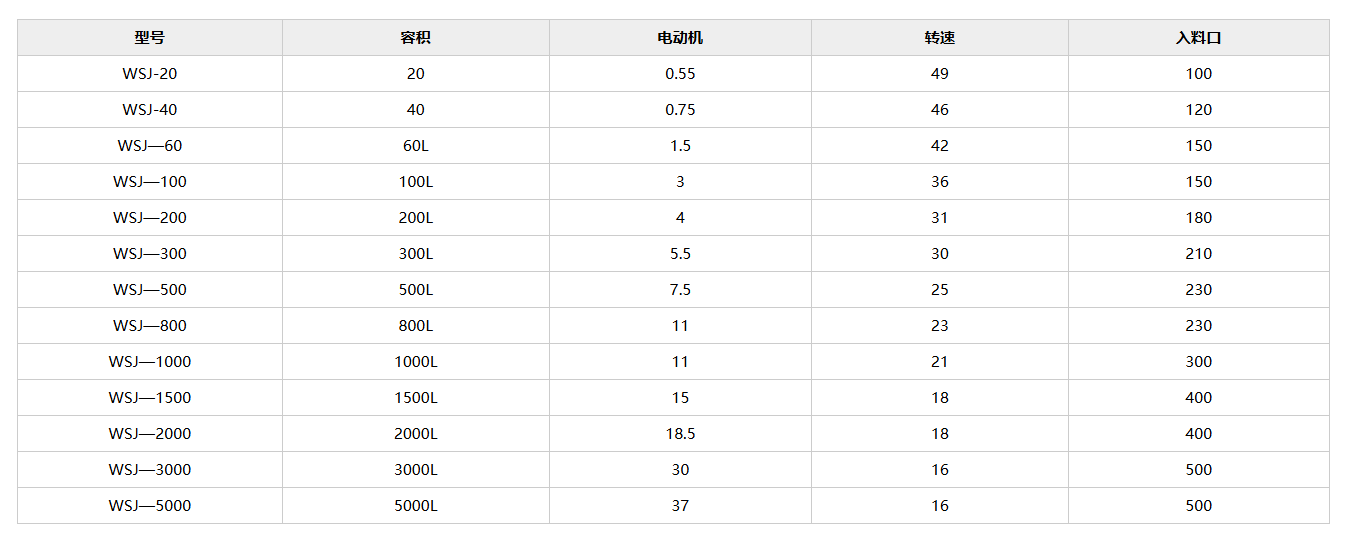Screen dimensions: 1352x539
Task: Select the 入料口 header cell
Action: point(1198,38)
